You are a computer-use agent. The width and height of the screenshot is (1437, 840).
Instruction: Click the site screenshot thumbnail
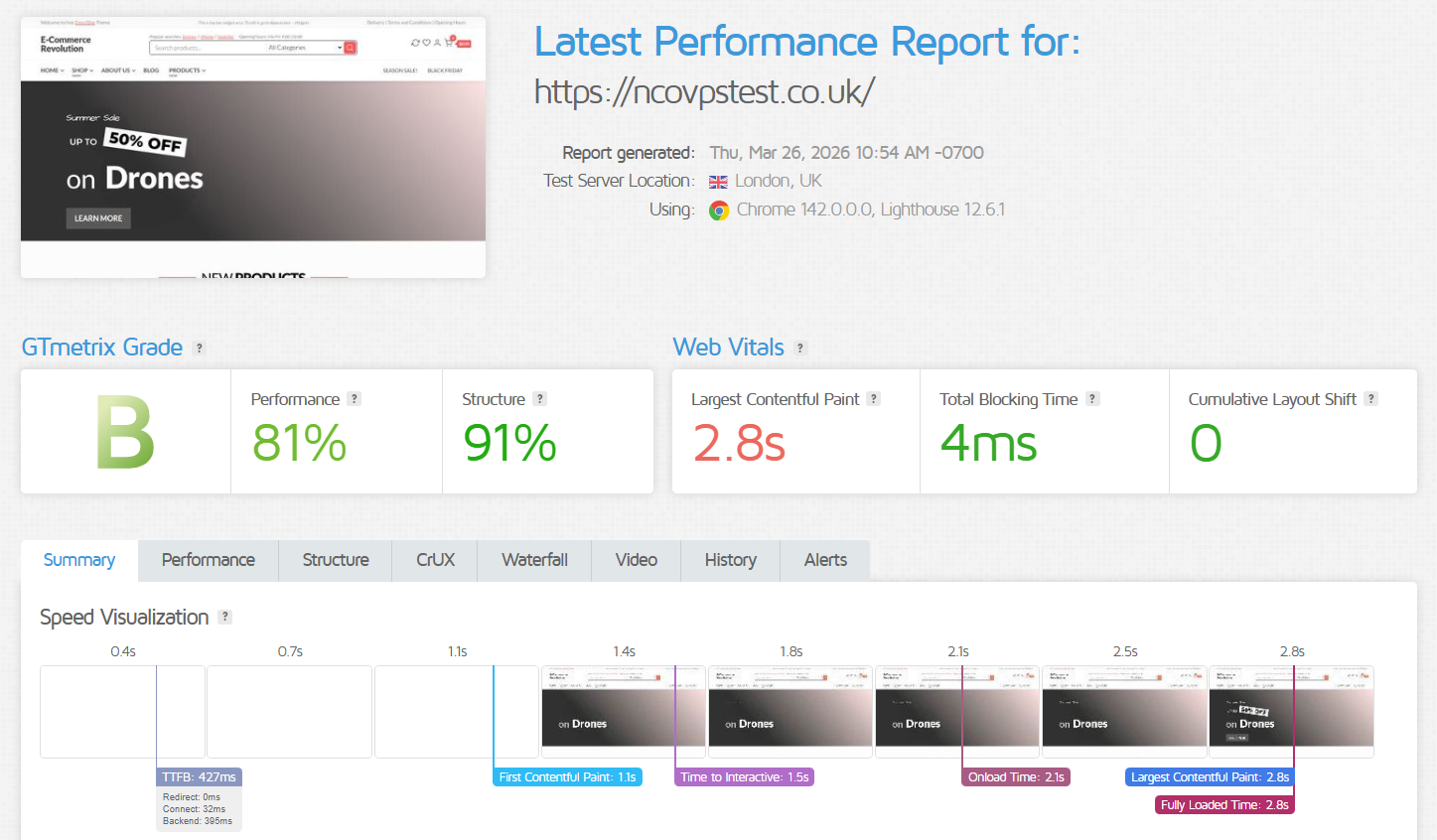[x=253, y=147]
